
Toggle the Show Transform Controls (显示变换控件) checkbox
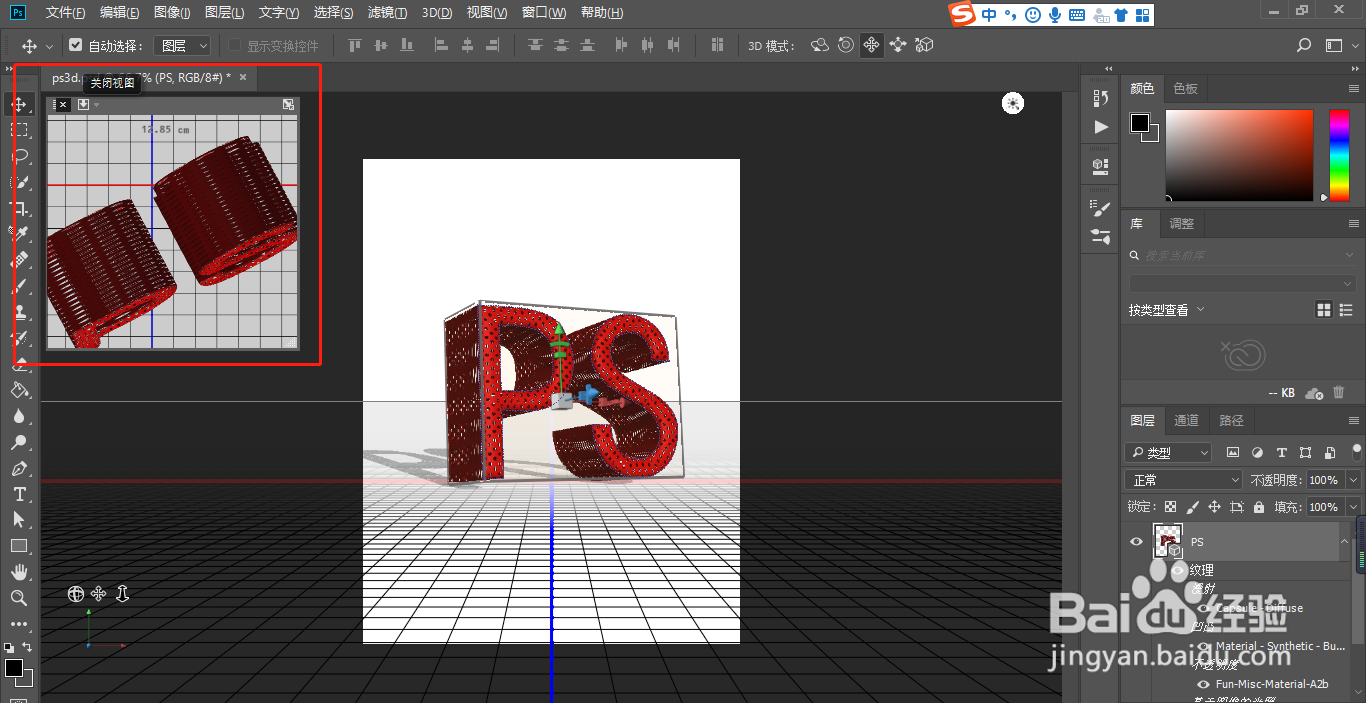click(x=235, y=45)
